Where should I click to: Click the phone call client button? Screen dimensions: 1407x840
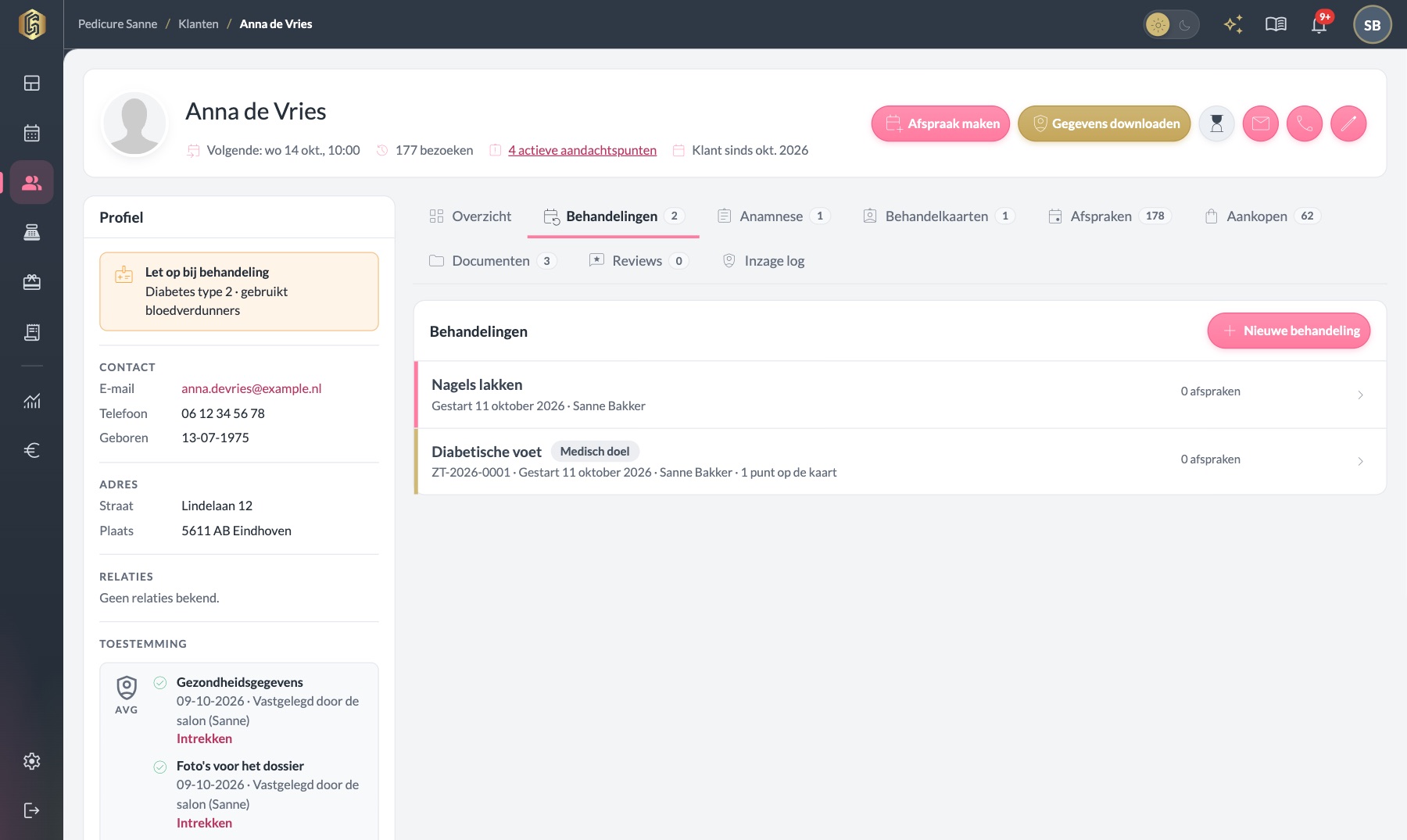[x=1304, y=123]
